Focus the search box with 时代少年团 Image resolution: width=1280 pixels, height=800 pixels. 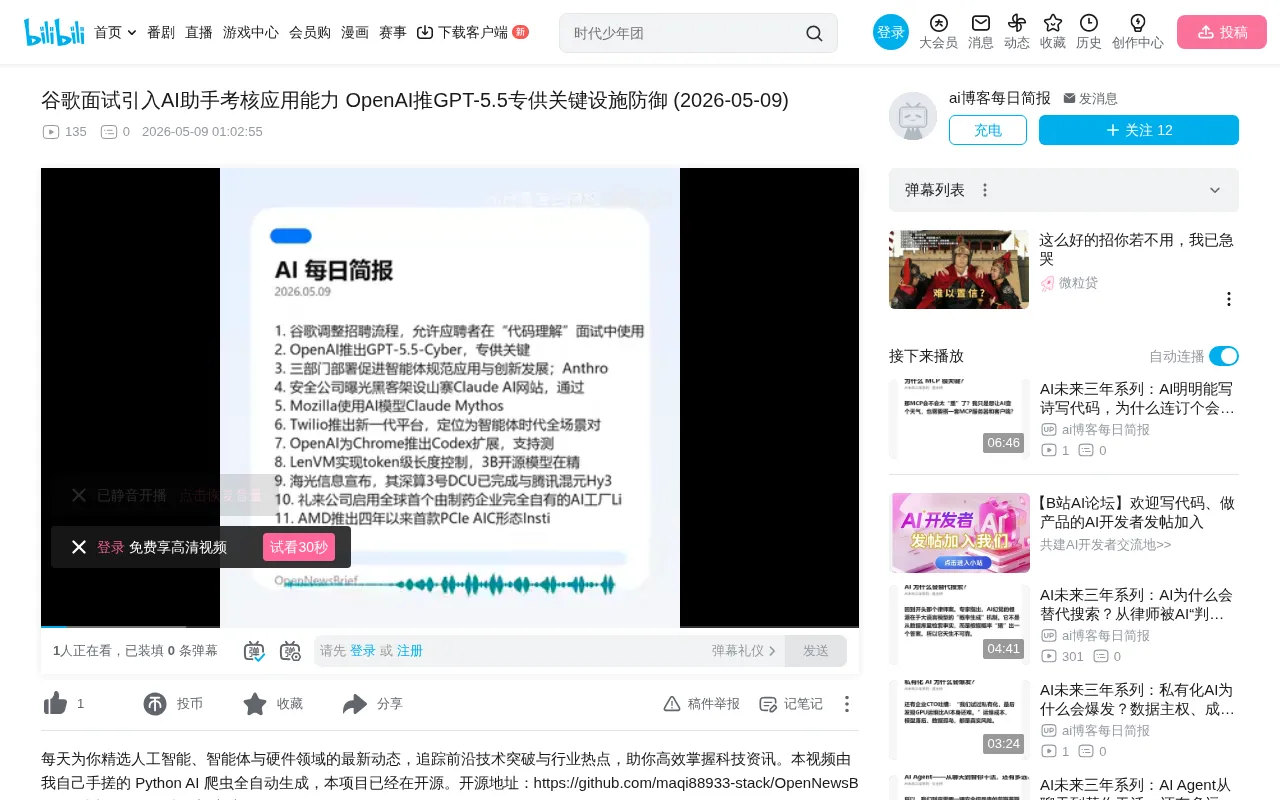685,33
